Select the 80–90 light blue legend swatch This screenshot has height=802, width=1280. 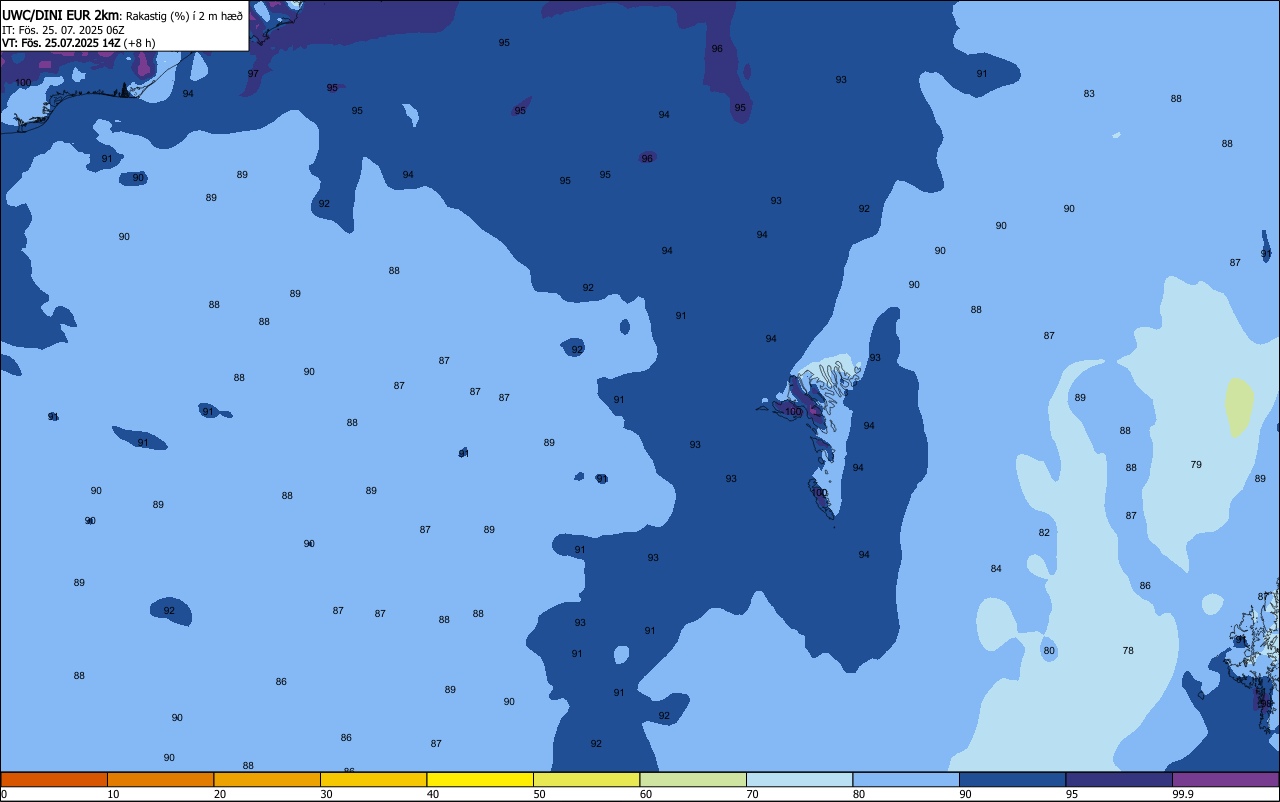click(906, 779)
